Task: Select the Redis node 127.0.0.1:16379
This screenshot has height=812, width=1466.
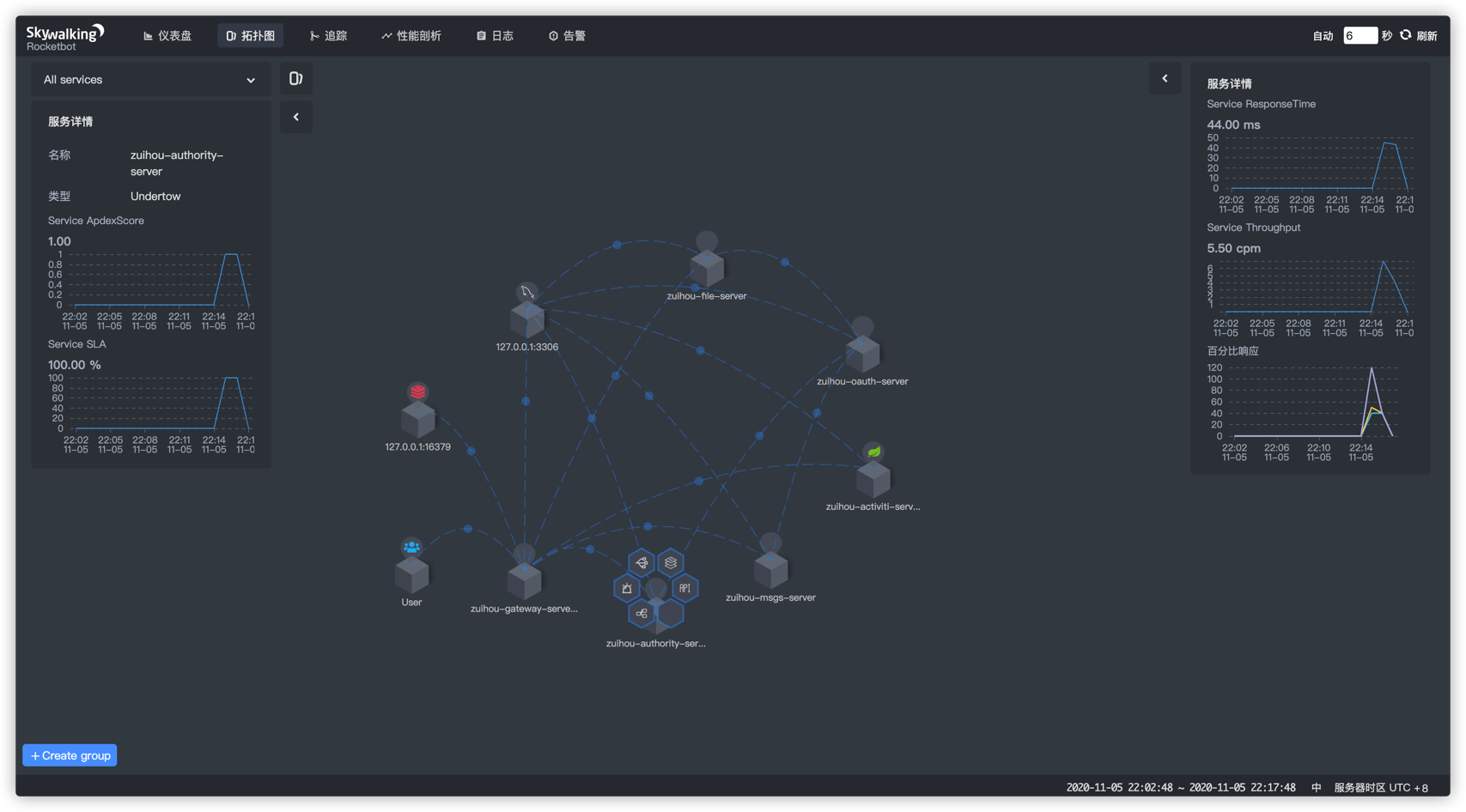Action: tap(417, 418)
